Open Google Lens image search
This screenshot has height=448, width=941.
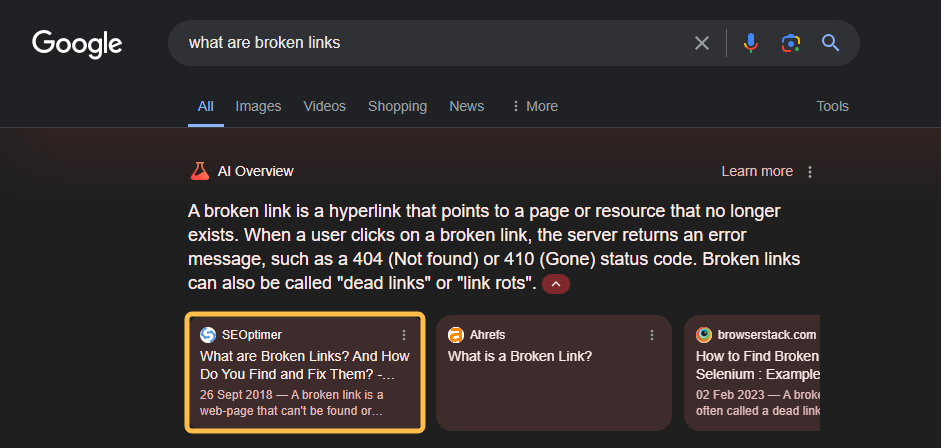coord(791,43)
